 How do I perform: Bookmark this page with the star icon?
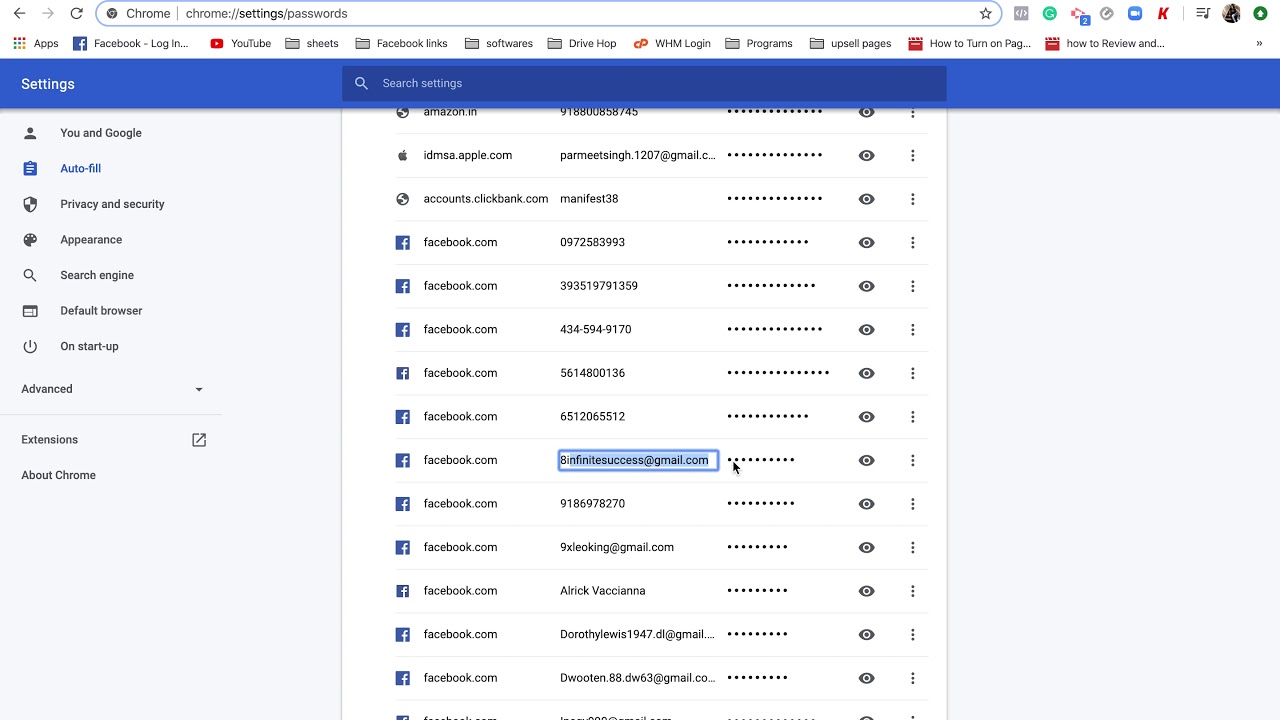click(x=985, y=14)
